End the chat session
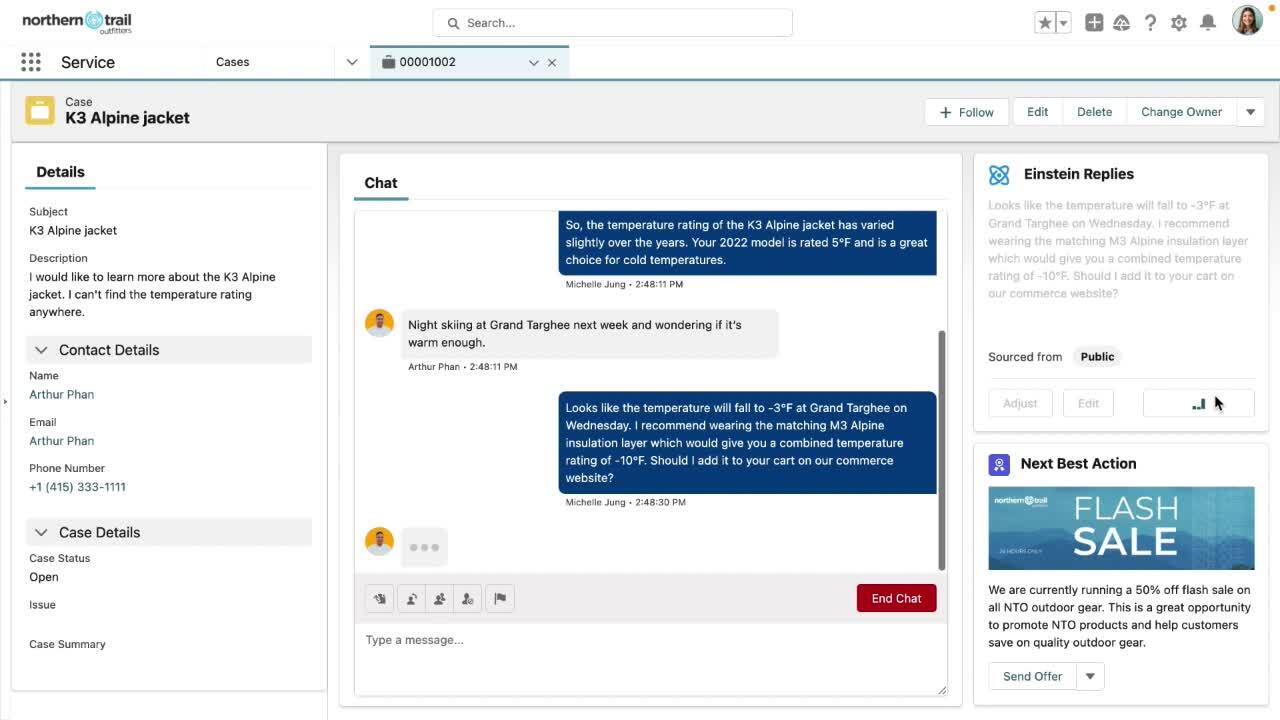Screen dimensions: 1280x720 tap(896, 598)
